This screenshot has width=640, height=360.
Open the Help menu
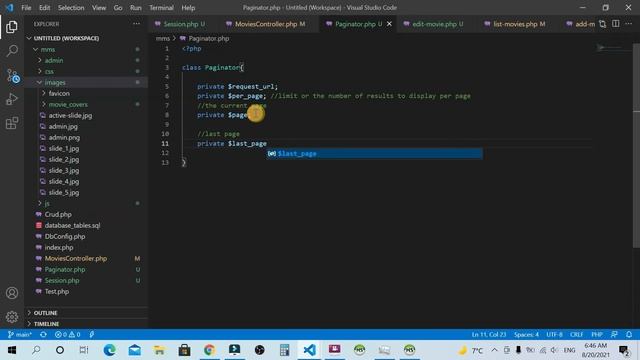click(188, 8)
